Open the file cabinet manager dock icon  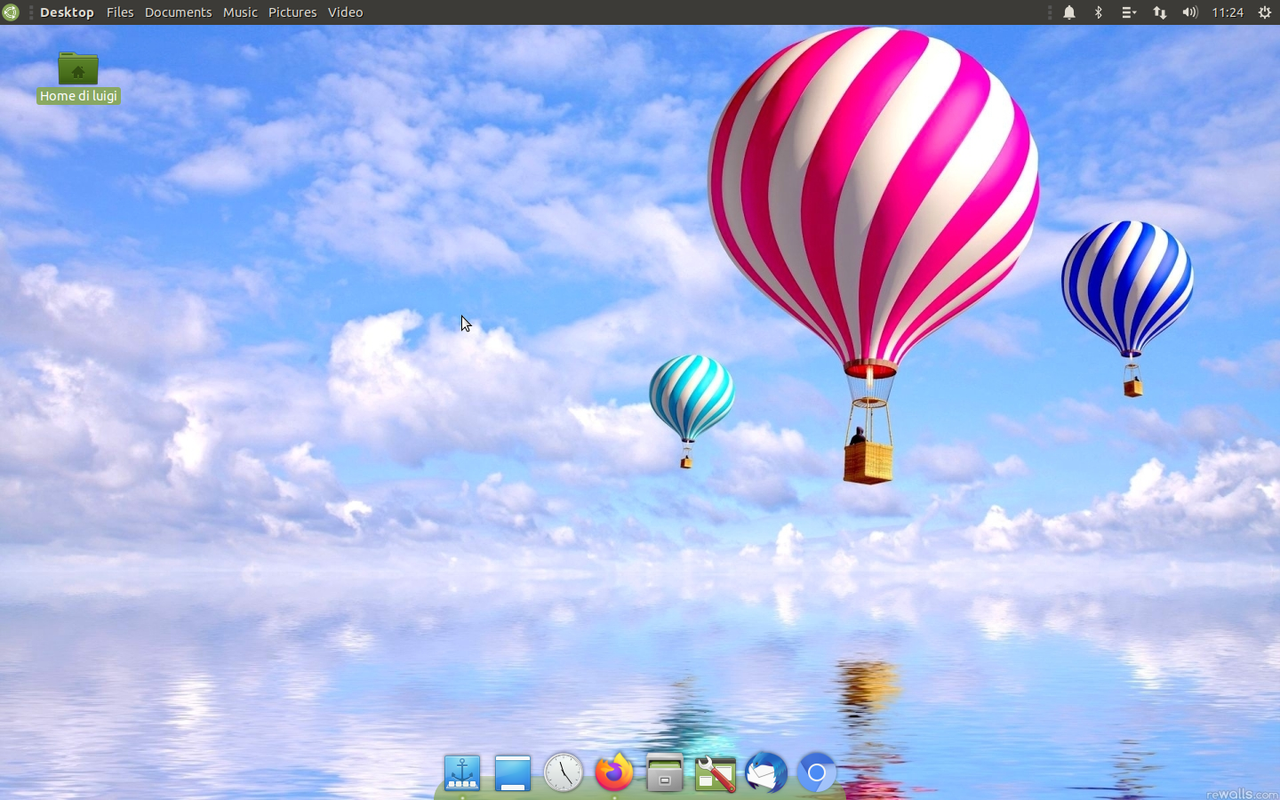pos(665,773)
